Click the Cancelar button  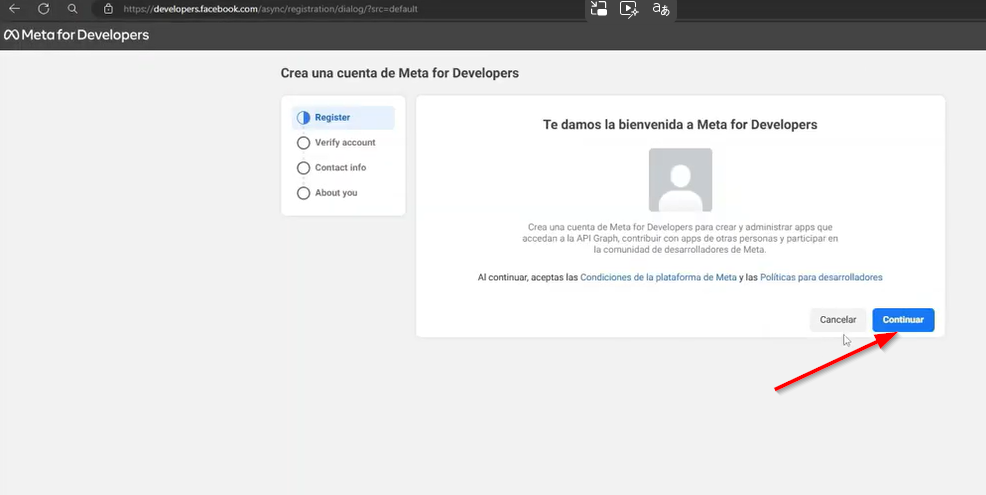(838, 320)
